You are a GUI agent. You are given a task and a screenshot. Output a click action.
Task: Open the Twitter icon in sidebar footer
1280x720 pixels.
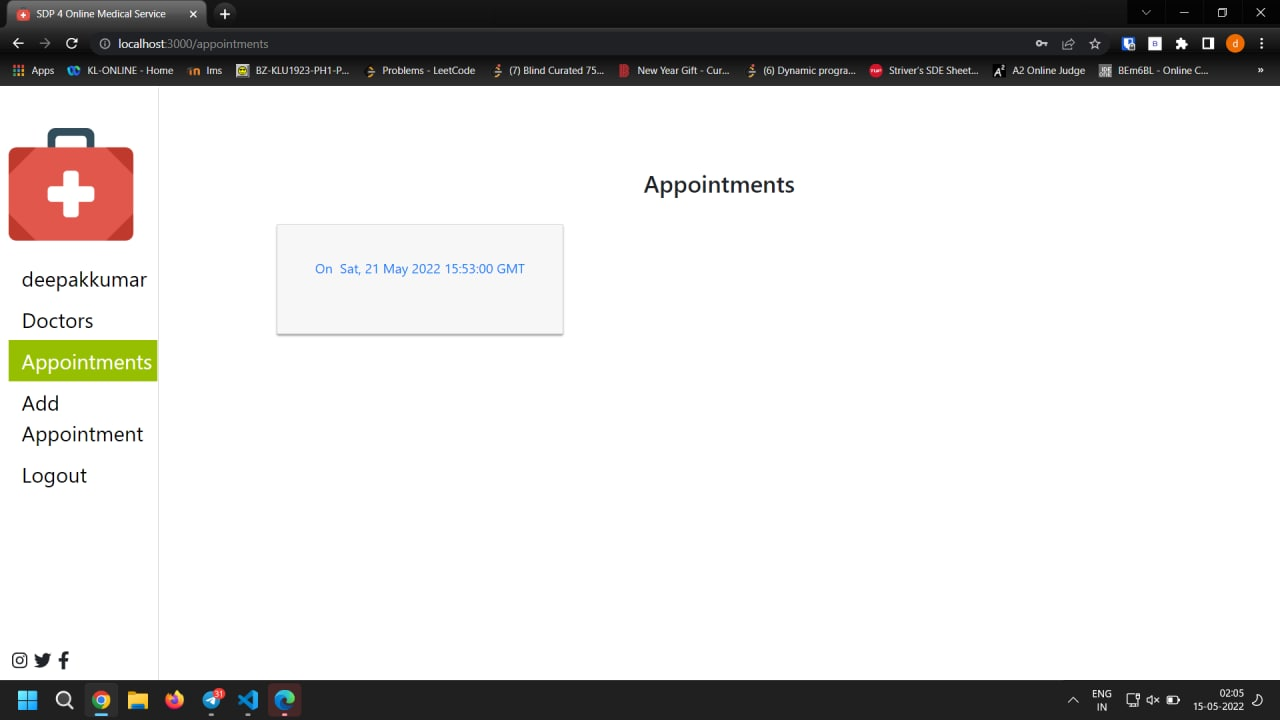click(42, 660)
